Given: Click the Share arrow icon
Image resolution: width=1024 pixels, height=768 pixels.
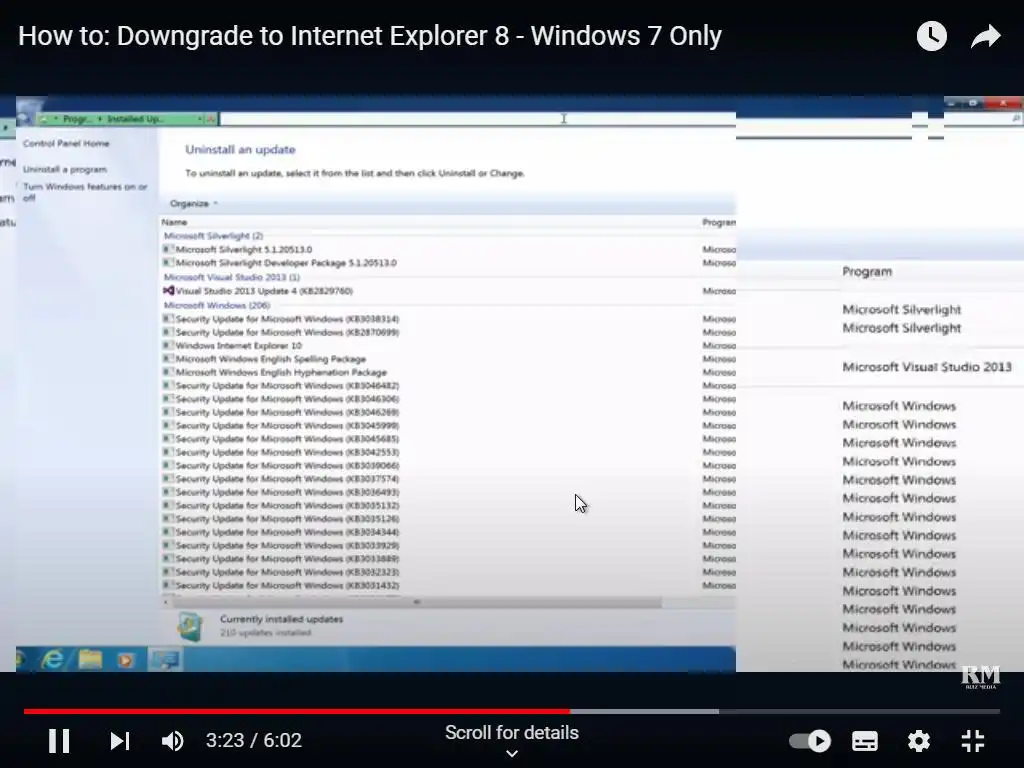Looking at the screenshot, I should click(986, 36).
